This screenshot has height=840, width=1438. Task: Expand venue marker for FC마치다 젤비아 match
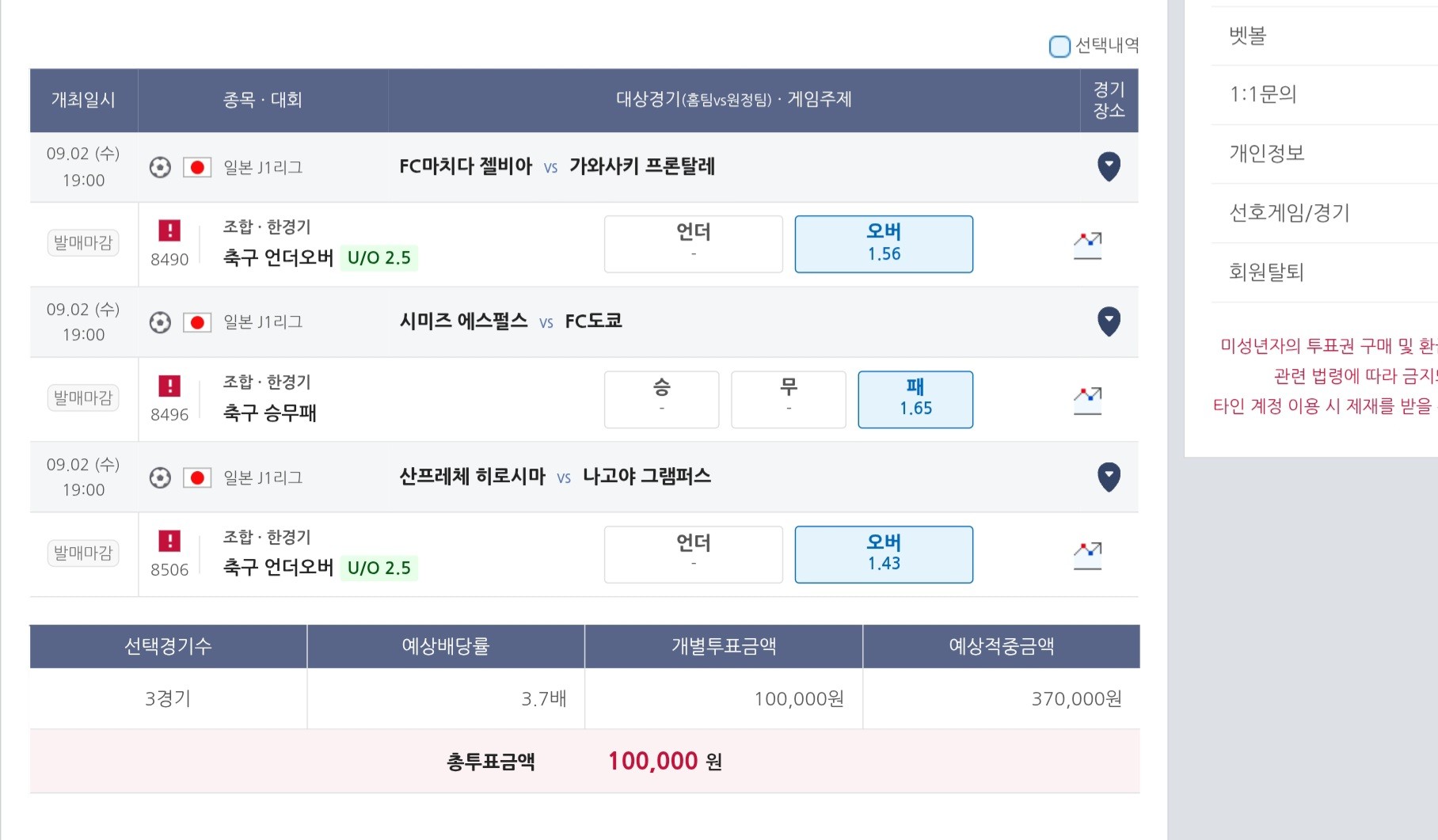(x=1109, y=166)
